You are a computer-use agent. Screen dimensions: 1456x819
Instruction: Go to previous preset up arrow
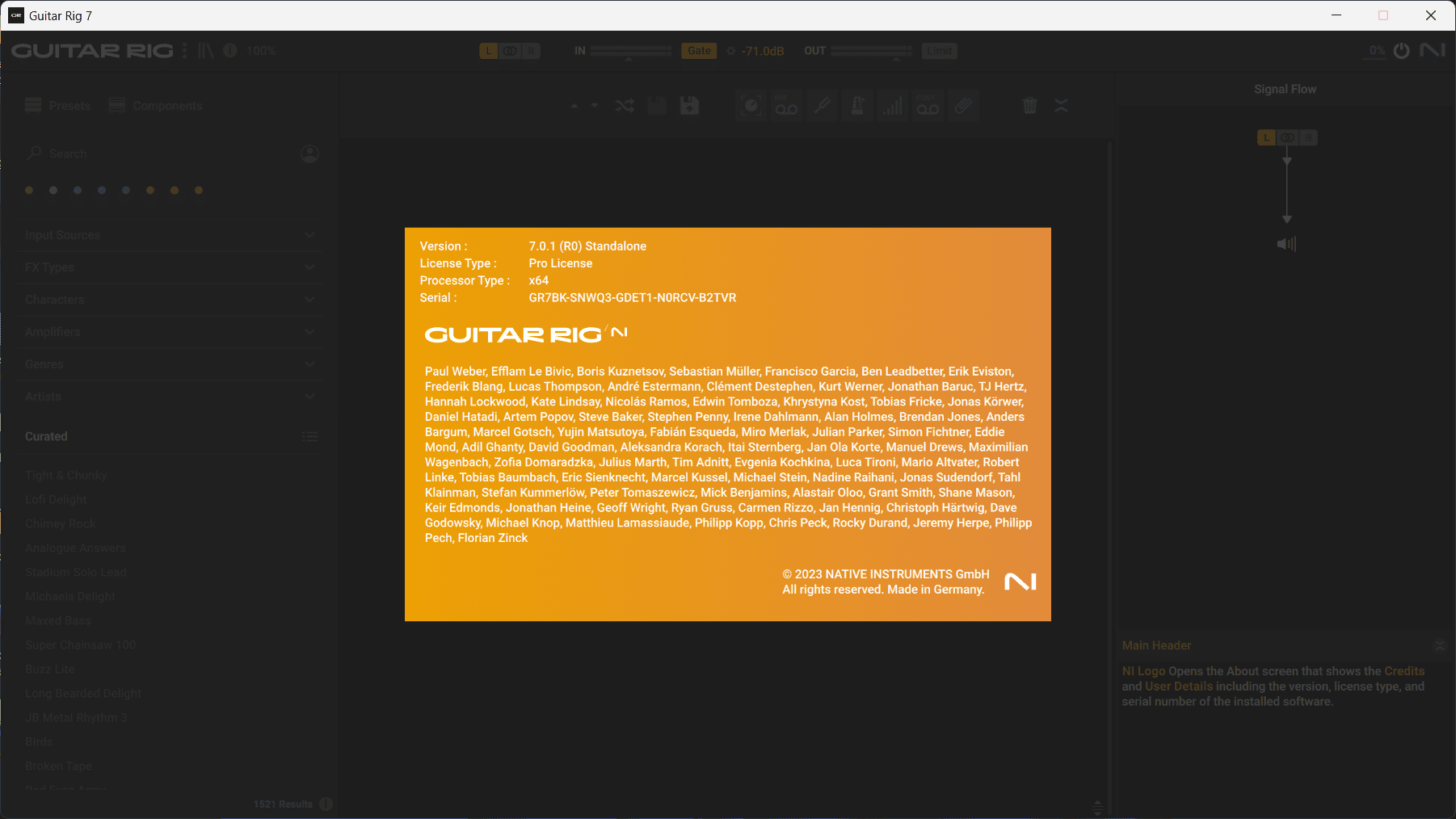[574, 106]
